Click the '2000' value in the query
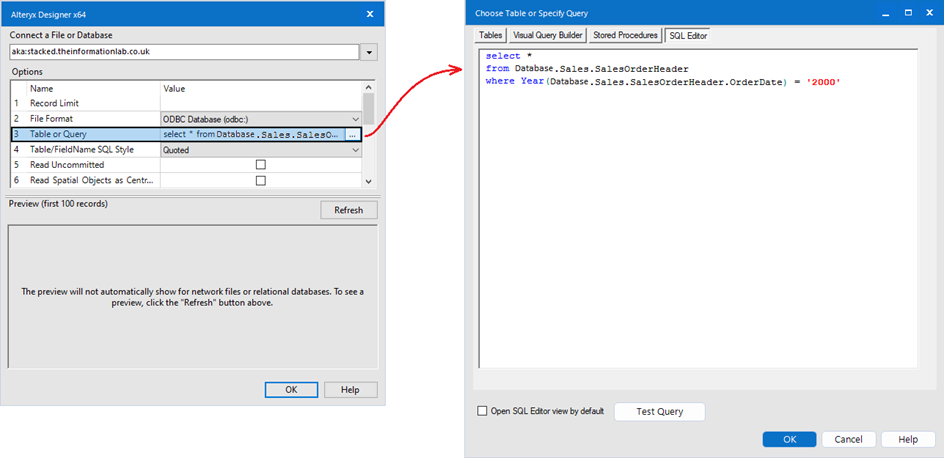This screenshot has height=458, width=944. coord(823,81)
